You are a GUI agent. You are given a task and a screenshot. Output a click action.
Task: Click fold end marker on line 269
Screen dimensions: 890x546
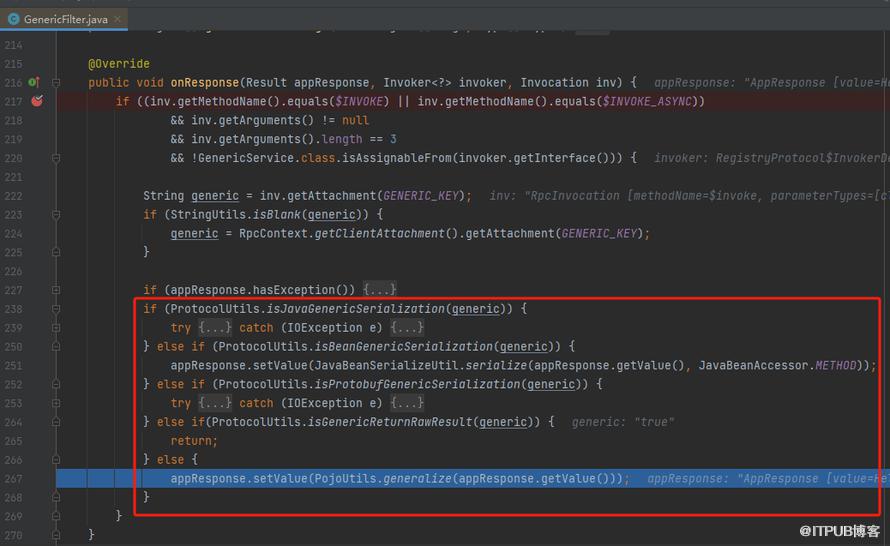pos(56,516)
